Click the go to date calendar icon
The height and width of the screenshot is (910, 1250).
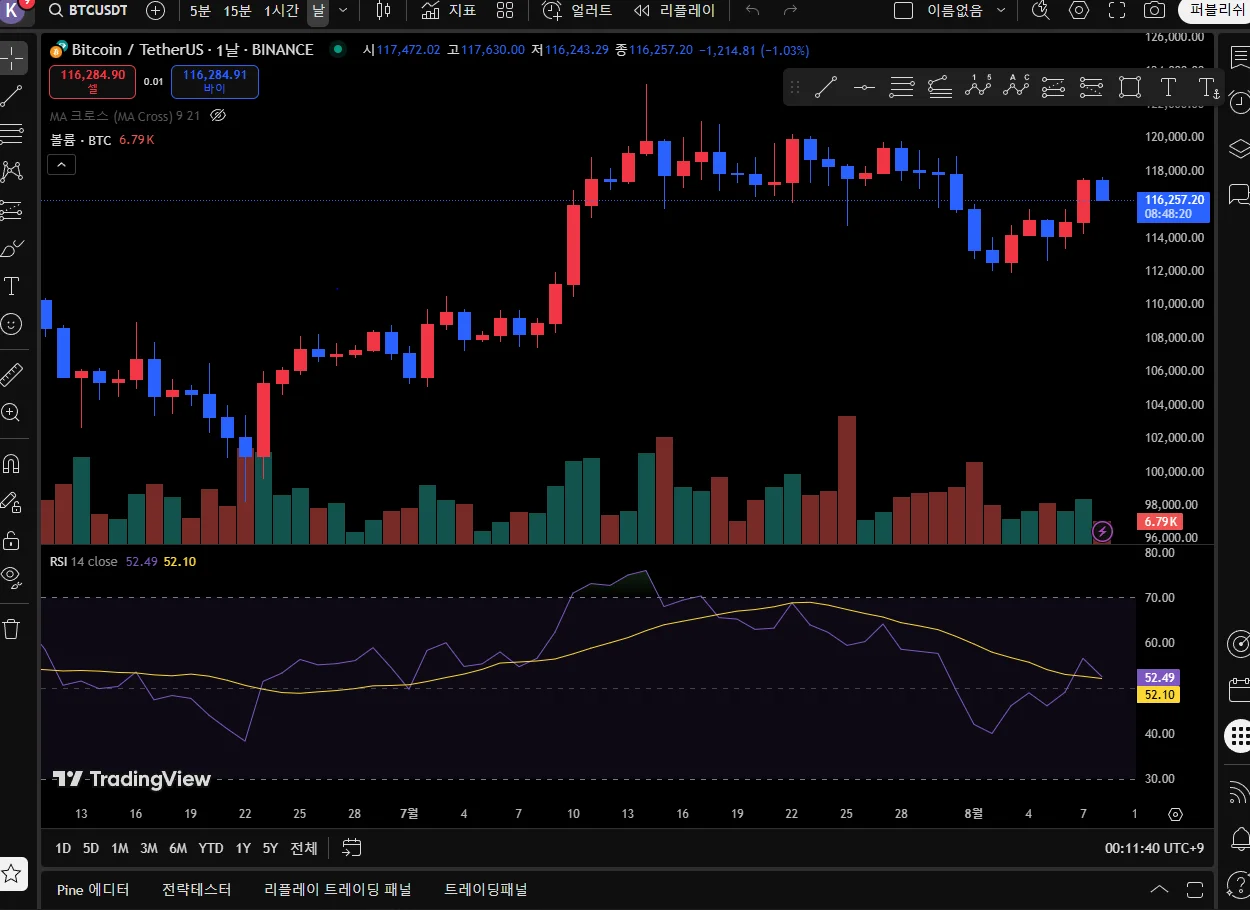click(351, 848)
